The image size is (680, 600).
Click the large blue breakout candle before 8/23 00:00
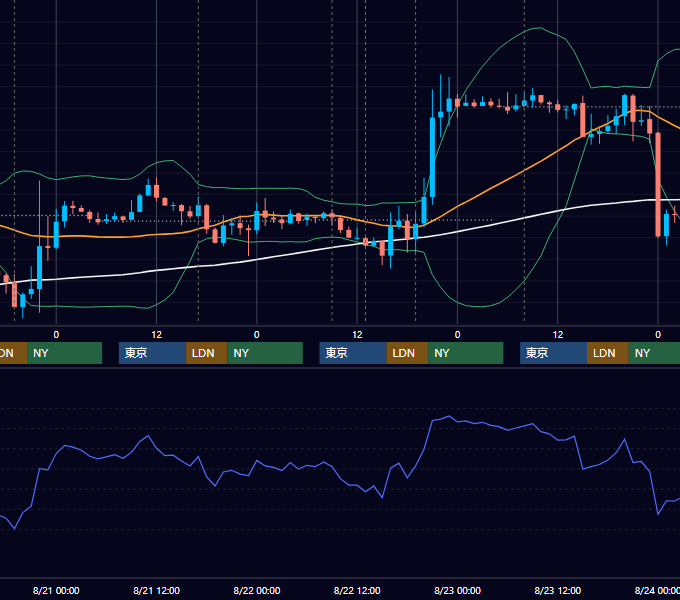432,157
